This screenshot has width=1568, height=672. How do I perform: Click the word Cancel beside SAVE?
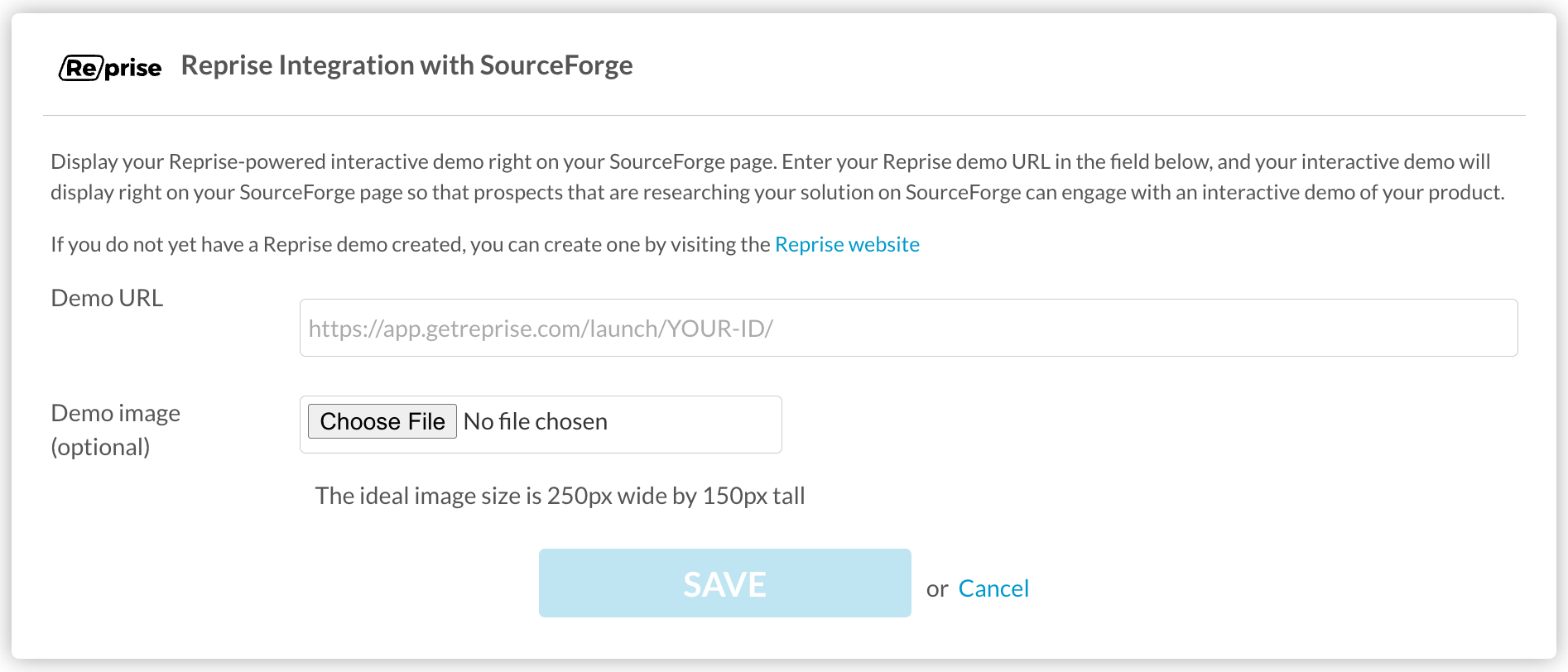click(x=993, y=588)
